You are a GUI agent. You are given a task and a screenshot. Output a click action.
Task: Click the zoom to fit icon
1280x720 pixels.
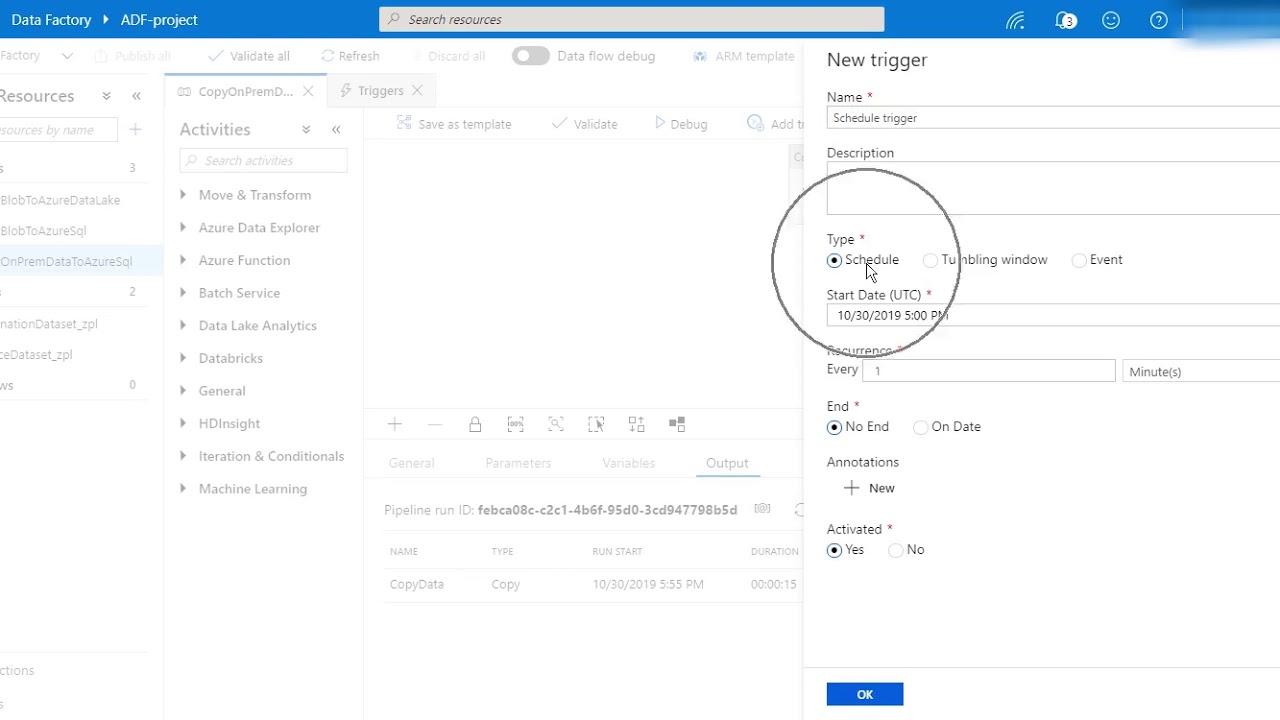pyautogui.click(x=556, y=425)
